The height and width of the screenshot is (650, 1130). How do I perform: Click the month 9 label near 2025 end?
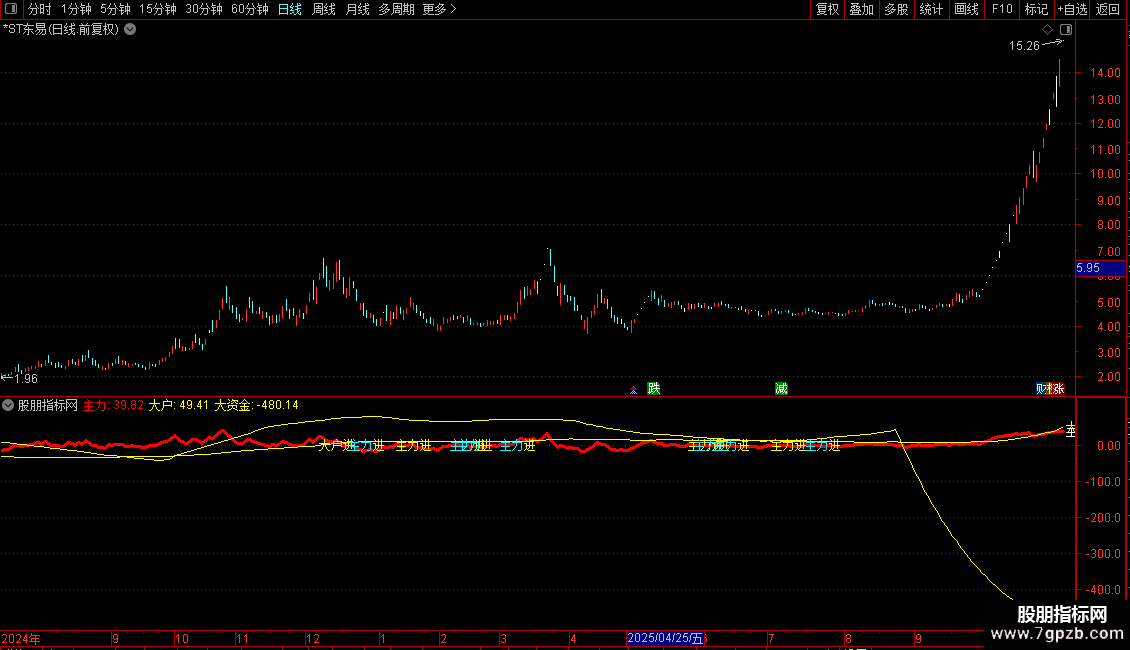(x=918, y=638)
